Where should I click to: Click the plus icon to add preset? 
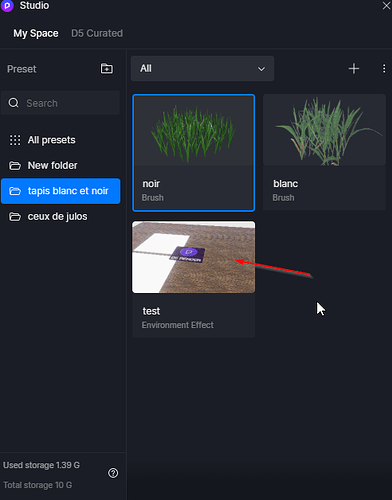coord(354,69)
